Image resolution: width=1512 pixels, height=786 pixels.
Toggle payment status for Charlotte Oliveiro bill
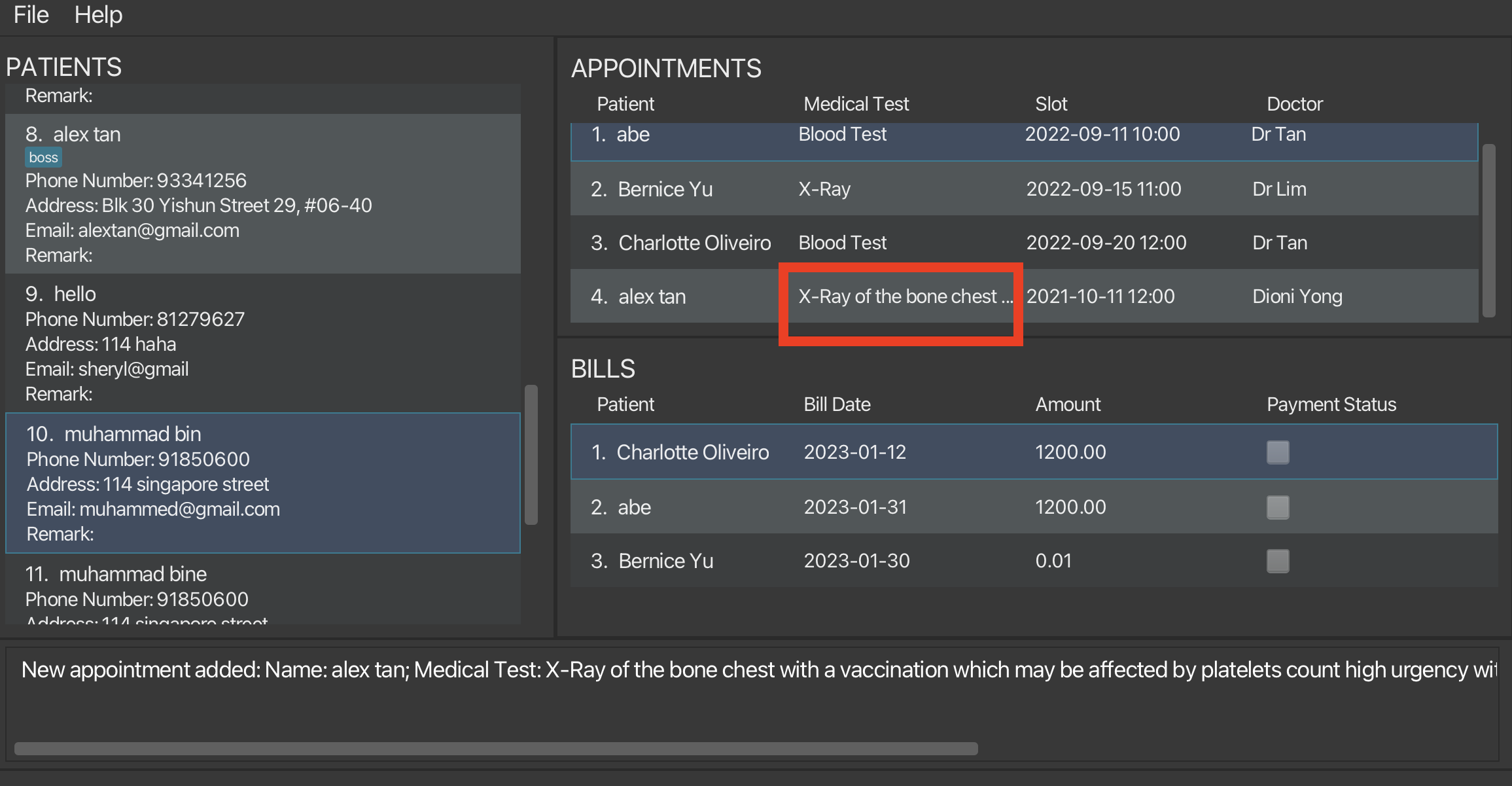[x=1277, y=452]
